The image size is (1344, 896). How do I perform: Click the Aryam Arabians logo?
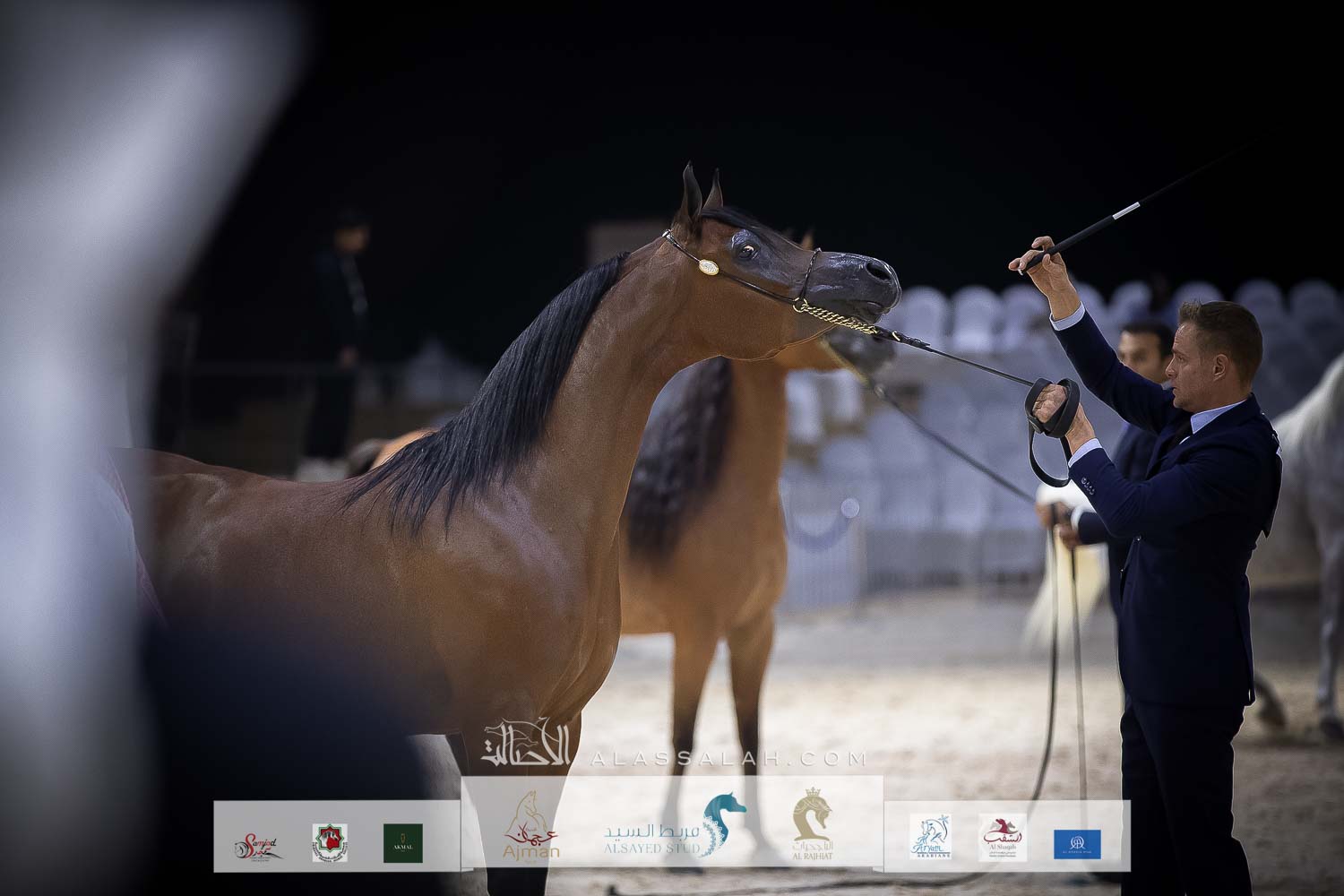930,837
